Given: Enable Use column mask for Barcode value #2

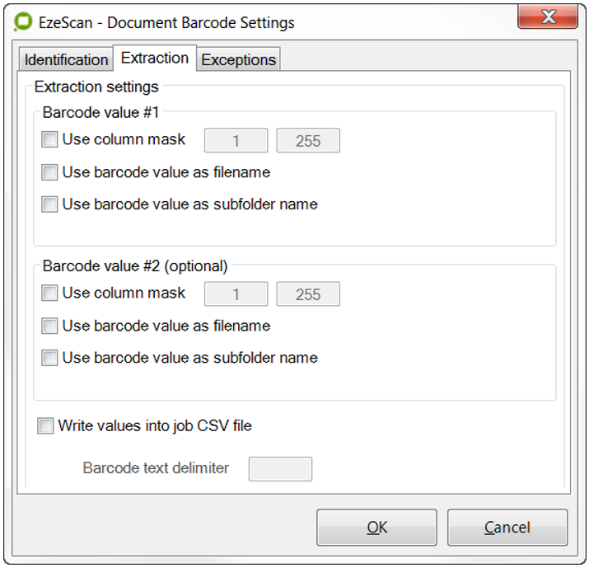Looking at the screenshot, I should point(50,293).
